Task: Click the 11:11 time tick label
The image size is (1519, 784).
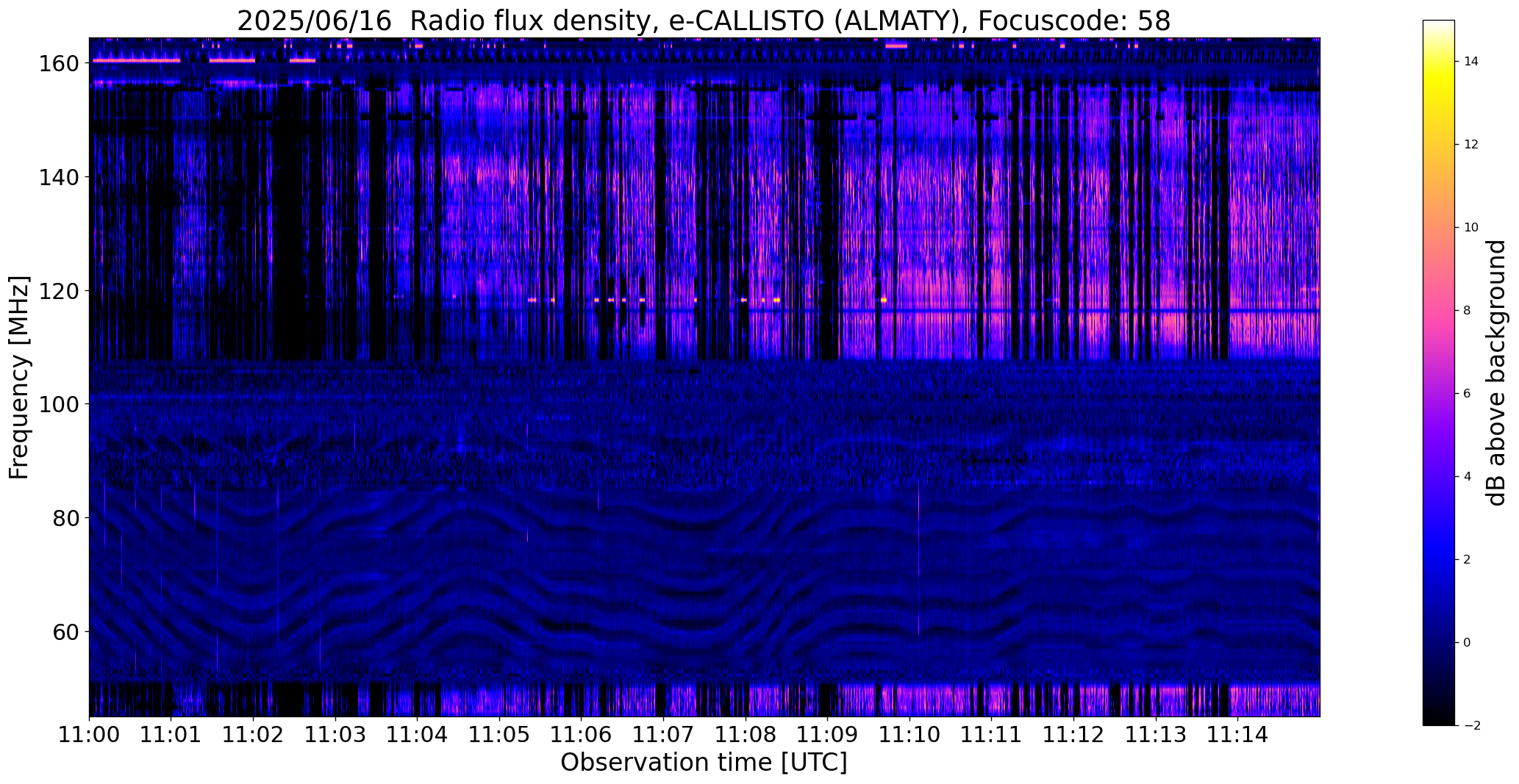Action: coord(992,733)
